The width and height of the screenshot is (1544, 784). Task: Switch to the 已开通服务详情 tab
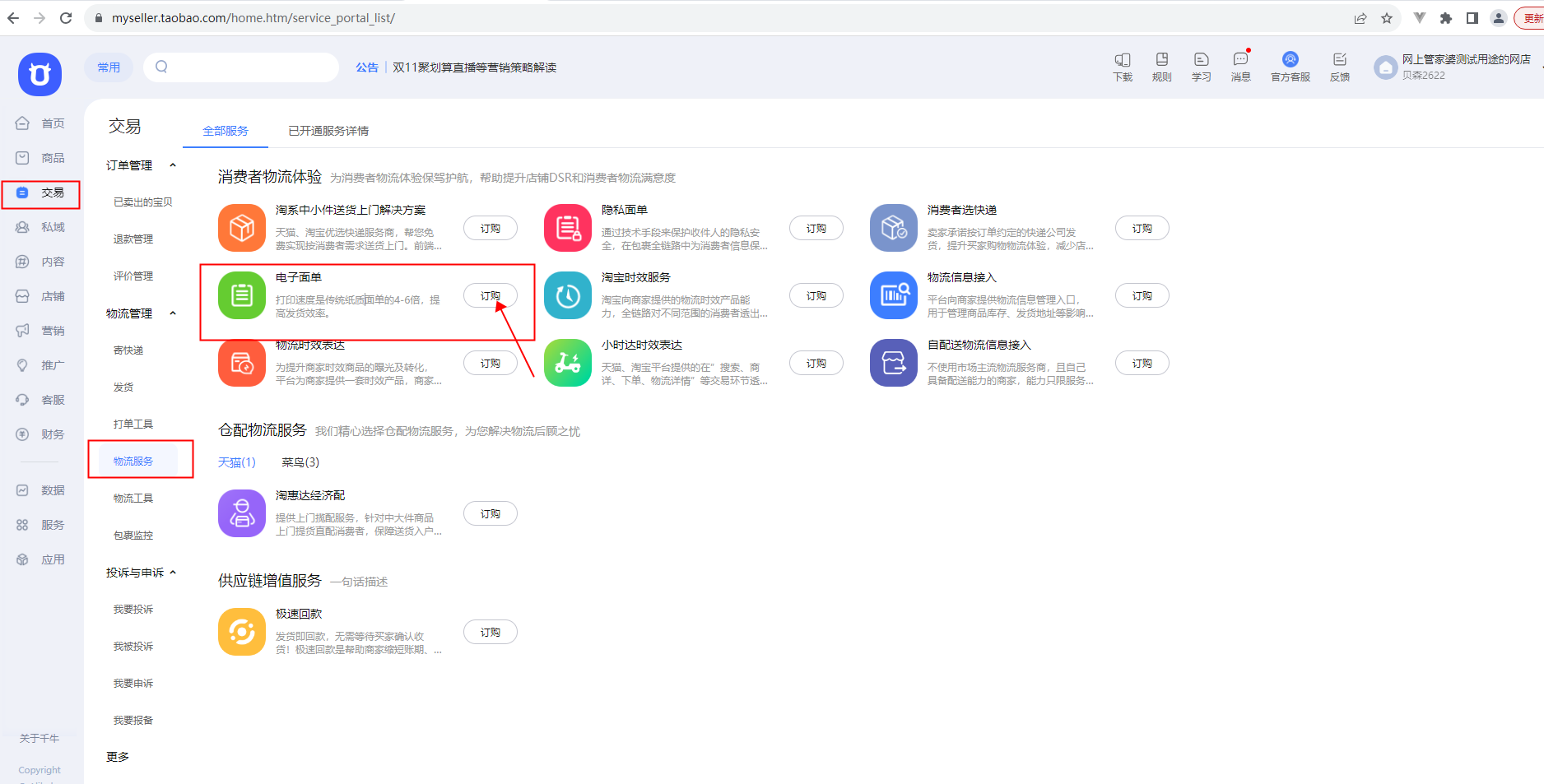(328, 131)
